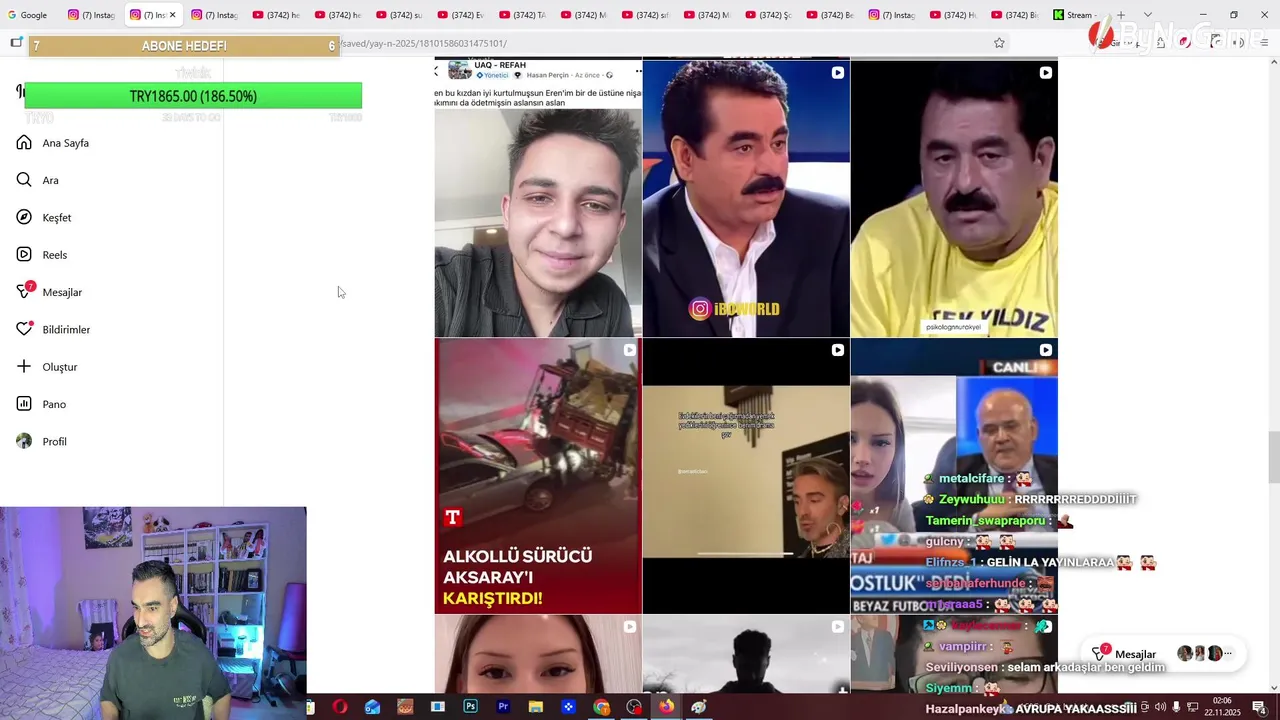The image size is (1280, 720).
Task: Open Windows notification center icon
Action: tap(1259, 707)
